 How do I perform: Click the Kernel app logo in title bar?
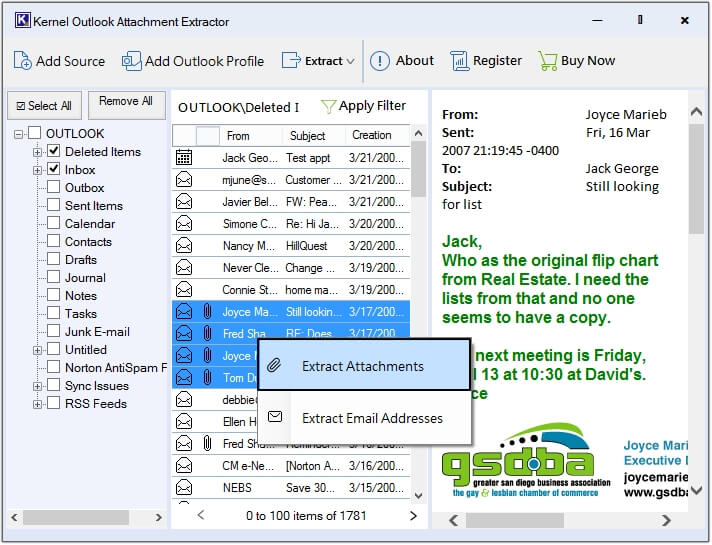point(23,20)
